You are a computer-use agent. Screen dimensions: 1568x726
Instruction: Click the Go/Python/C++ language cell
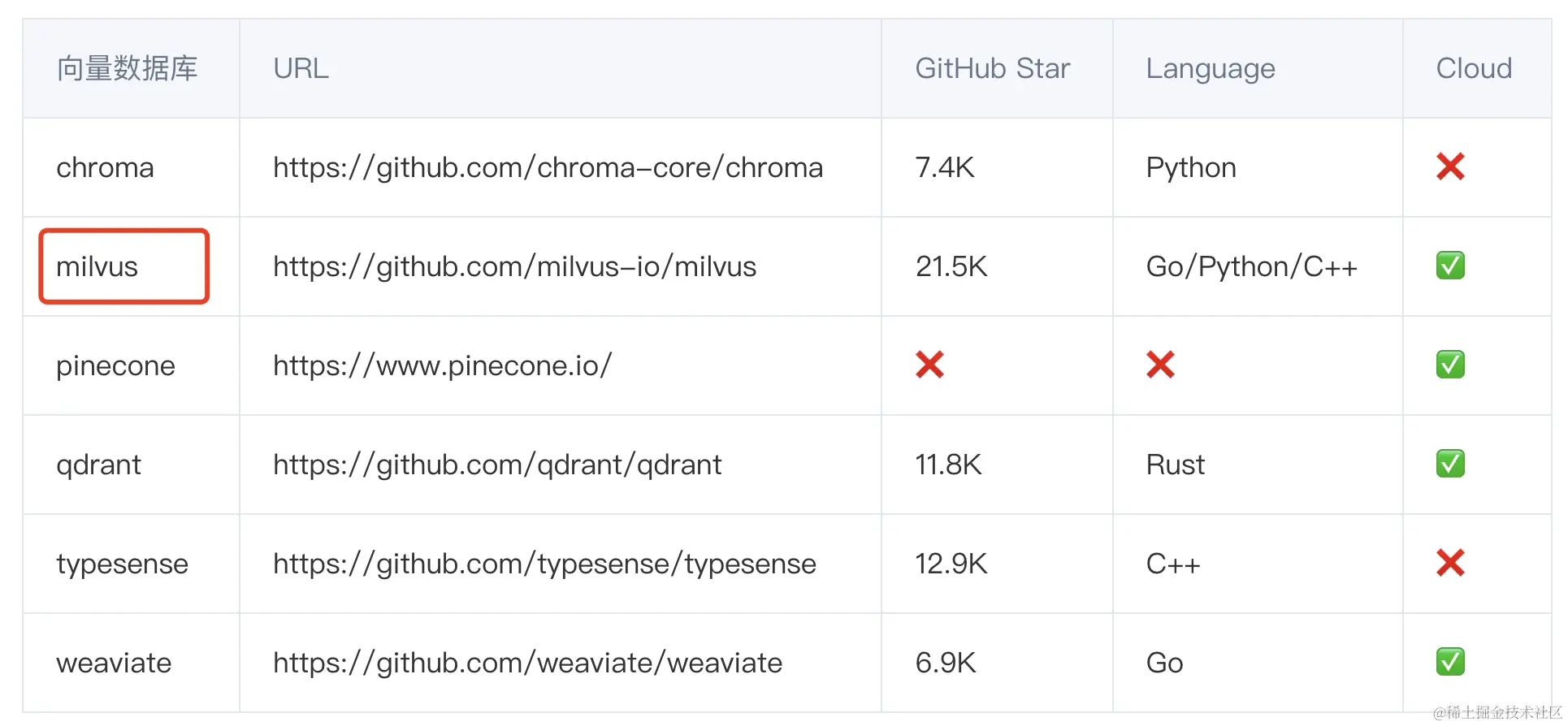1251,266
